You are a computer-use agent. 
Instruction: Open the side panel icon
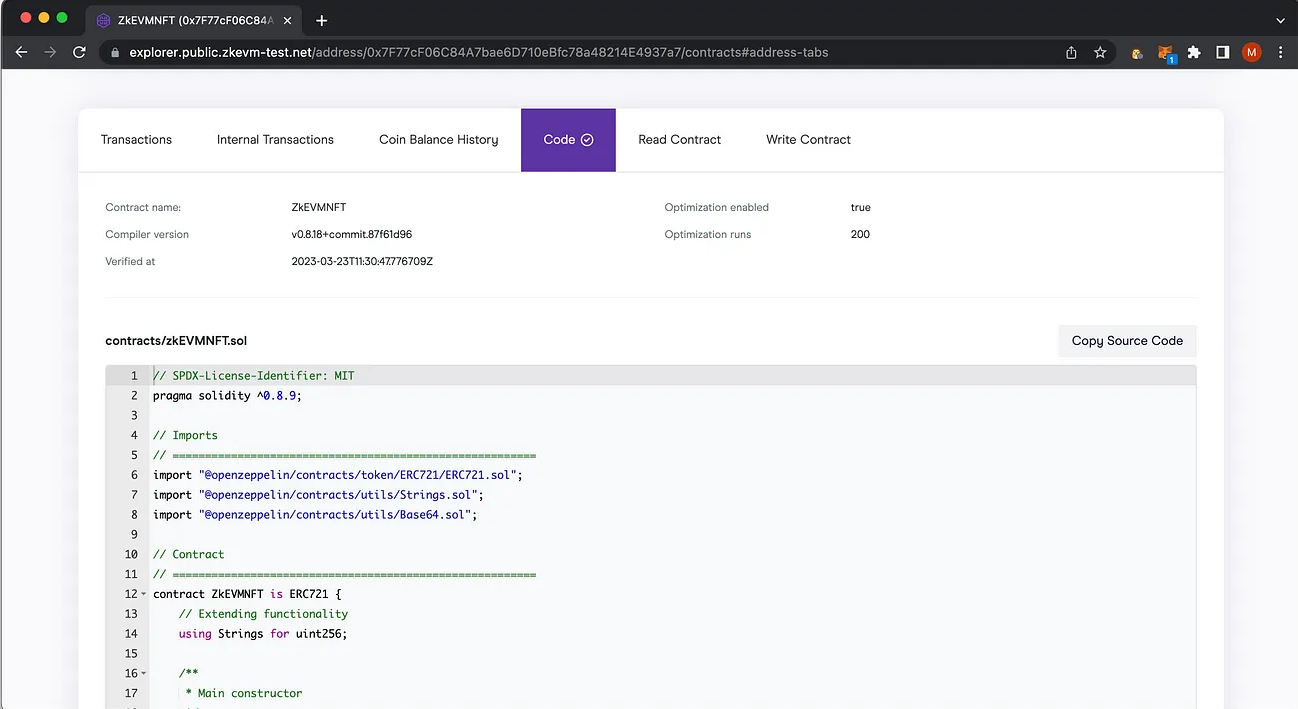(x=1222, y=53)
